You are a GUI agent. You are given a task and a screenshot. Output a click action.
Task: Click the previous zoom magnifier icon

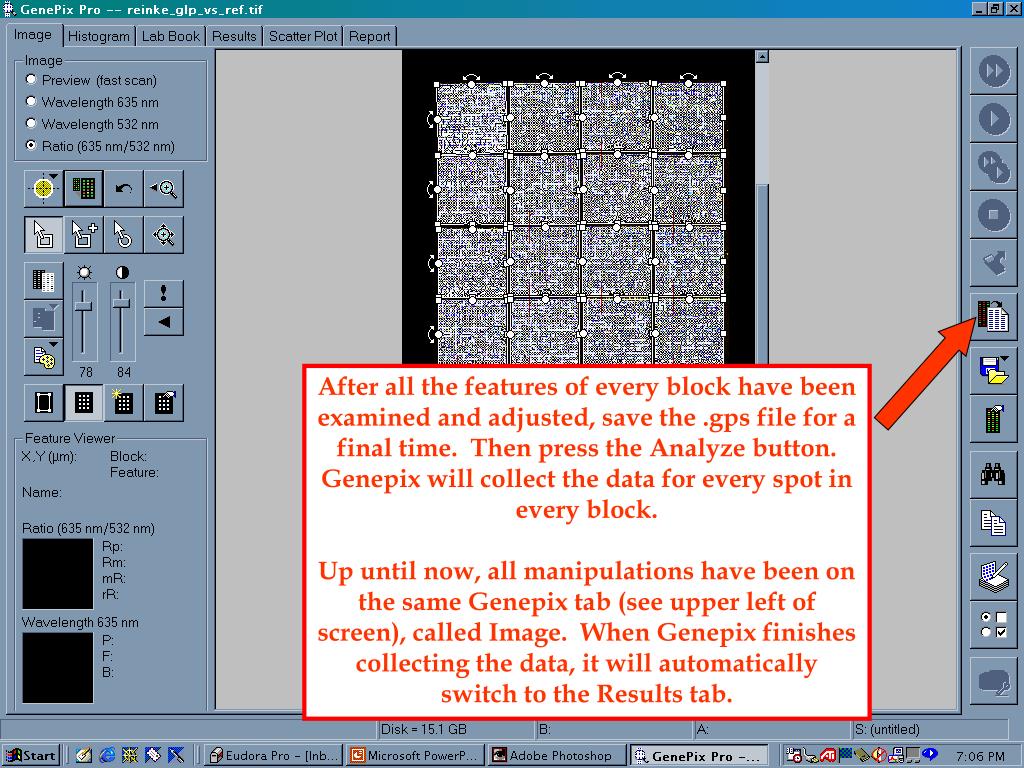(163, 189)
